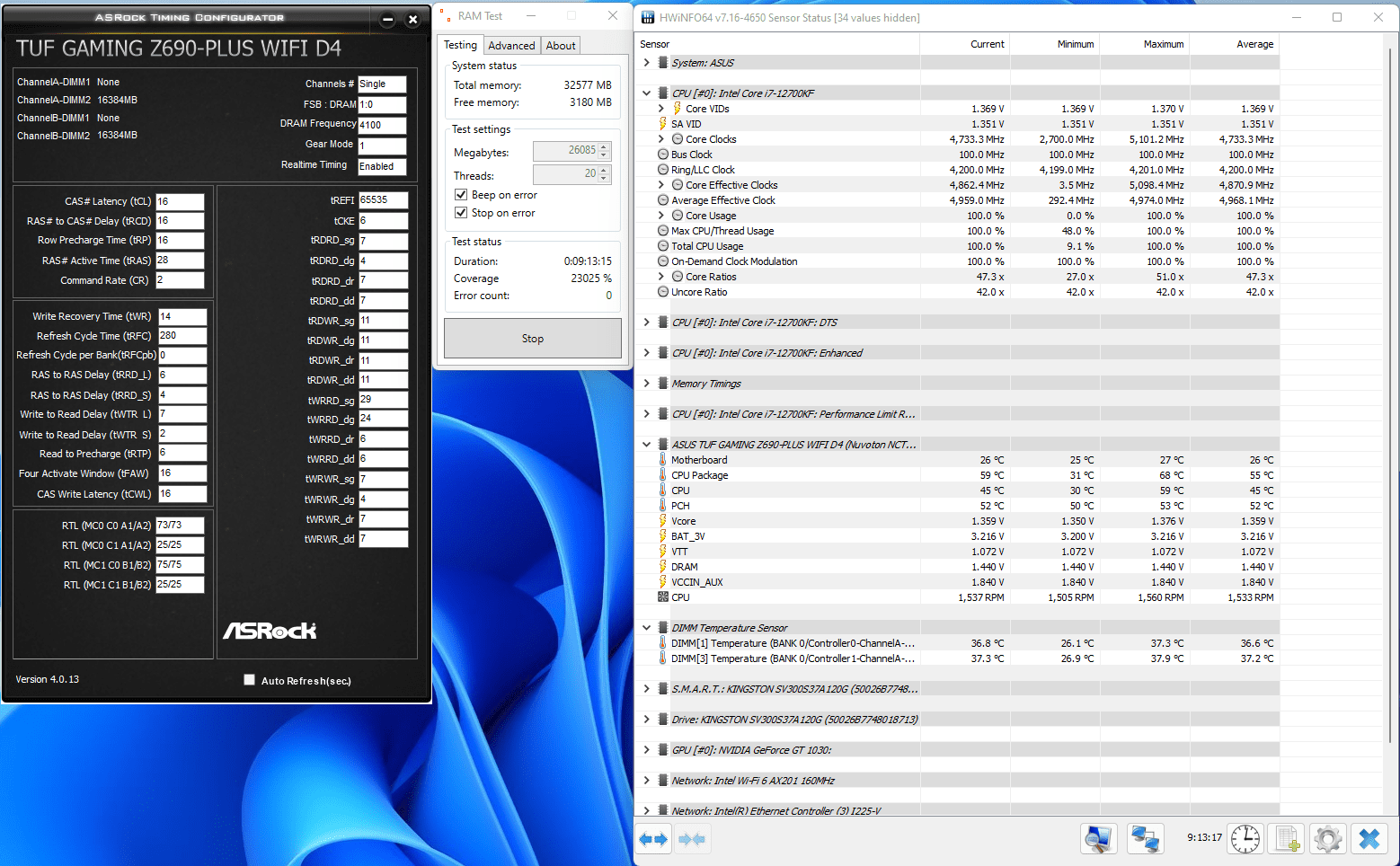Viewport: 1400px width, 866px height.
Task: Click the Refresh Cycle Time (tRFC) field
Action: click(x=182, y=336)
